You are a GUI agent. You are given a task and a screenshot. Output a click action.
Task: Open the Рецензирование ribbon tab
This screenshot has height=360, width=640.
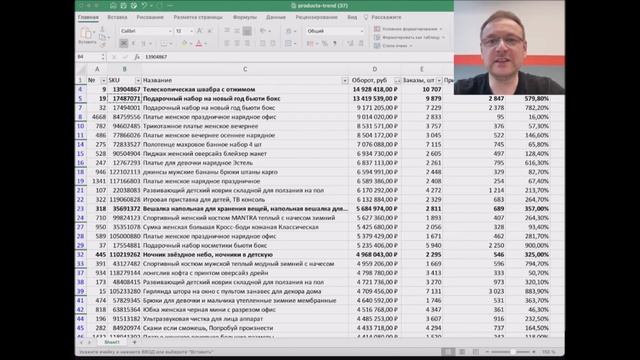(x=316, y=17)
